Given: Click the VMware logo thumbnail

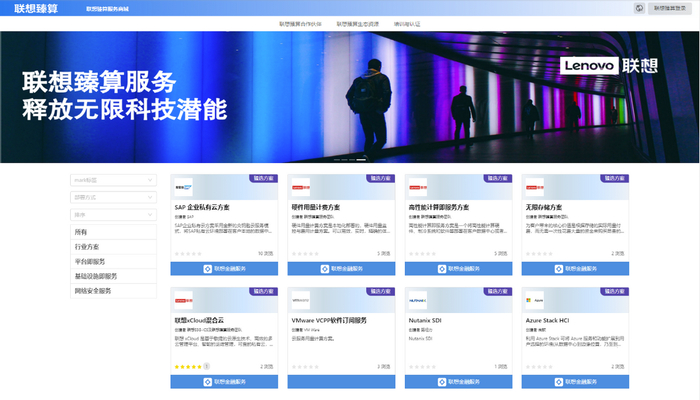Looking at the screenshot, I should click(300, 300).
